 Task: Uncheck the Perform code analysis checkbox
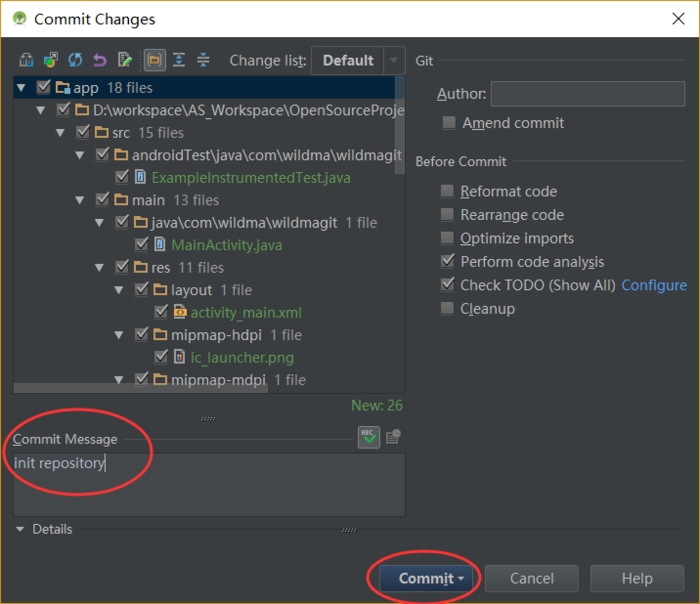point(447,261)
